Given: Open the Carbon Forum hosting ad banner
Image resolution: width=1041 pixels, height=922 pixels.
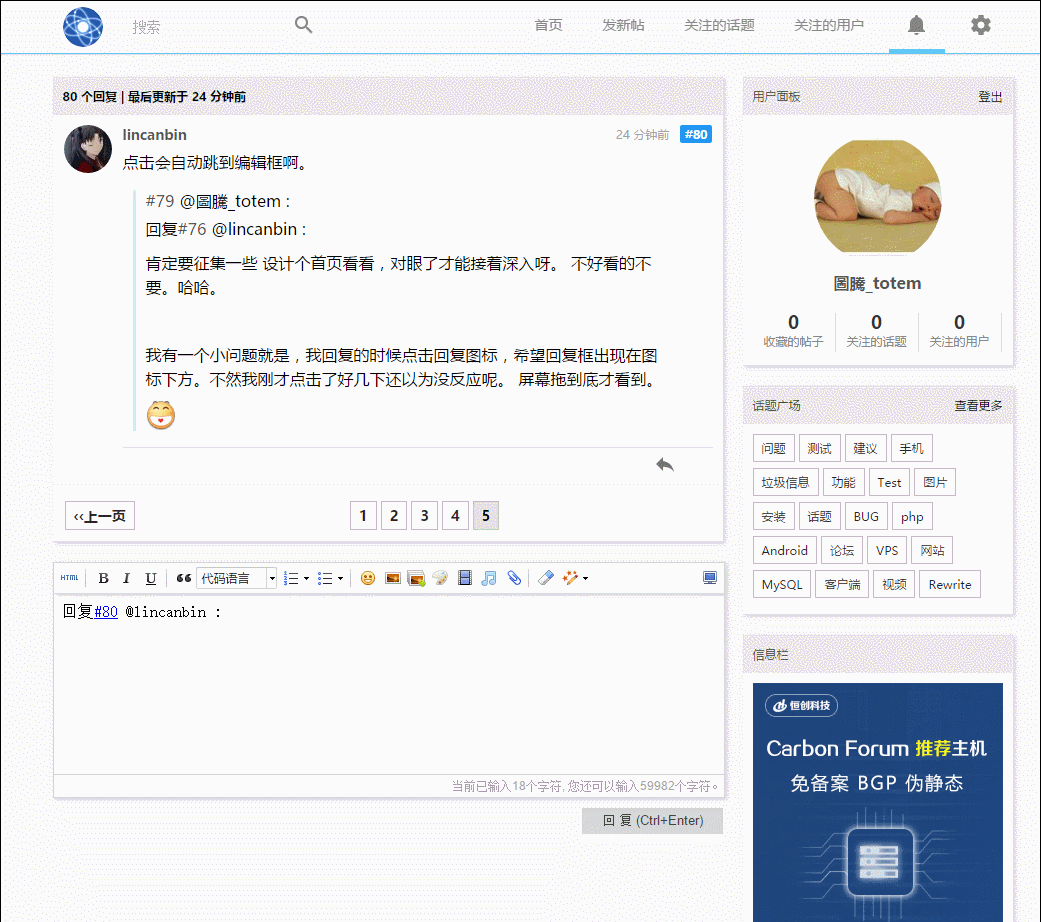Looking at the screenshot, I should (878, 802).
